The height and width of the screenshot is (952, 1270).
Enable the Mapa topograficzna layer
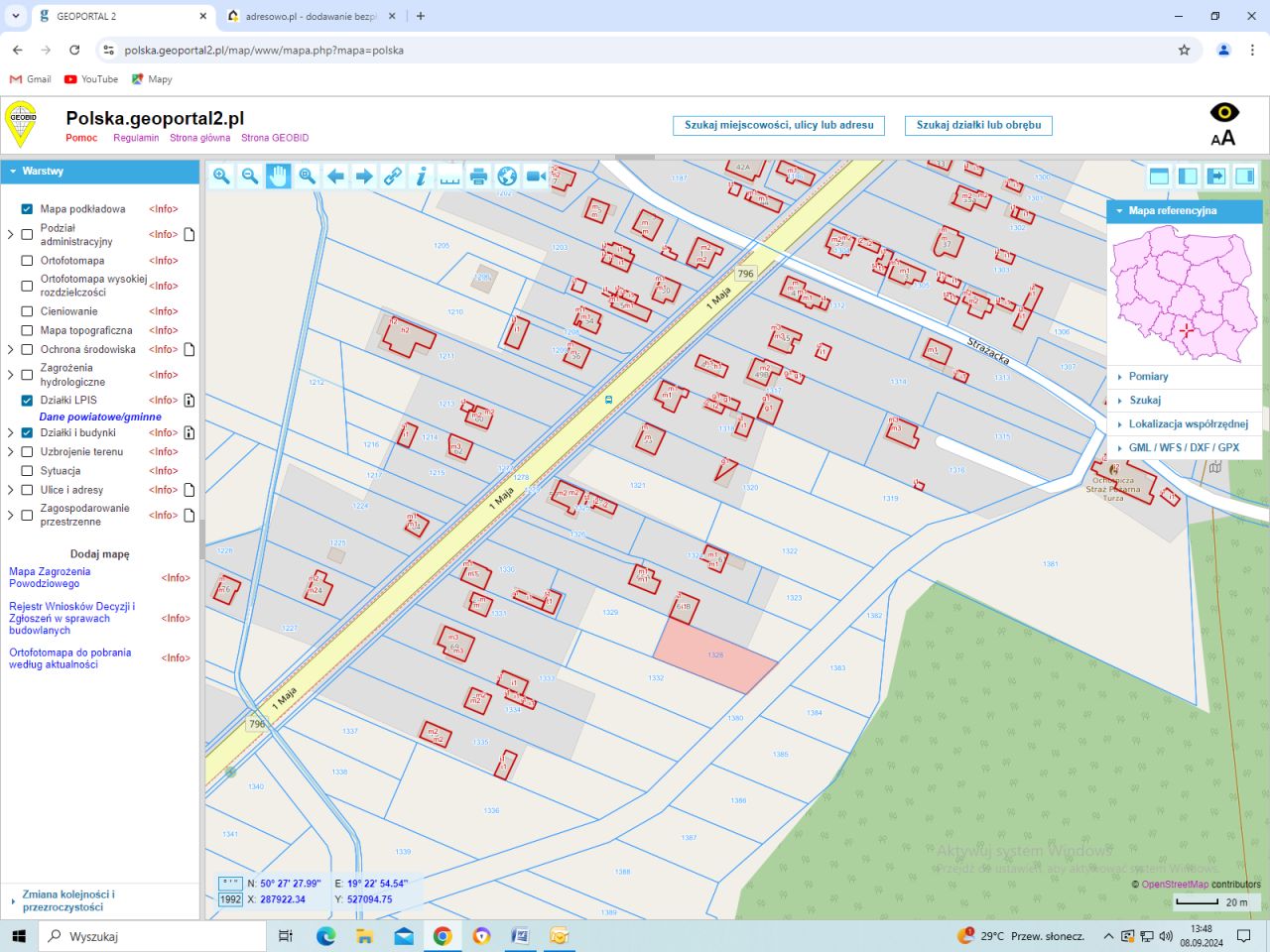(27, 330)
